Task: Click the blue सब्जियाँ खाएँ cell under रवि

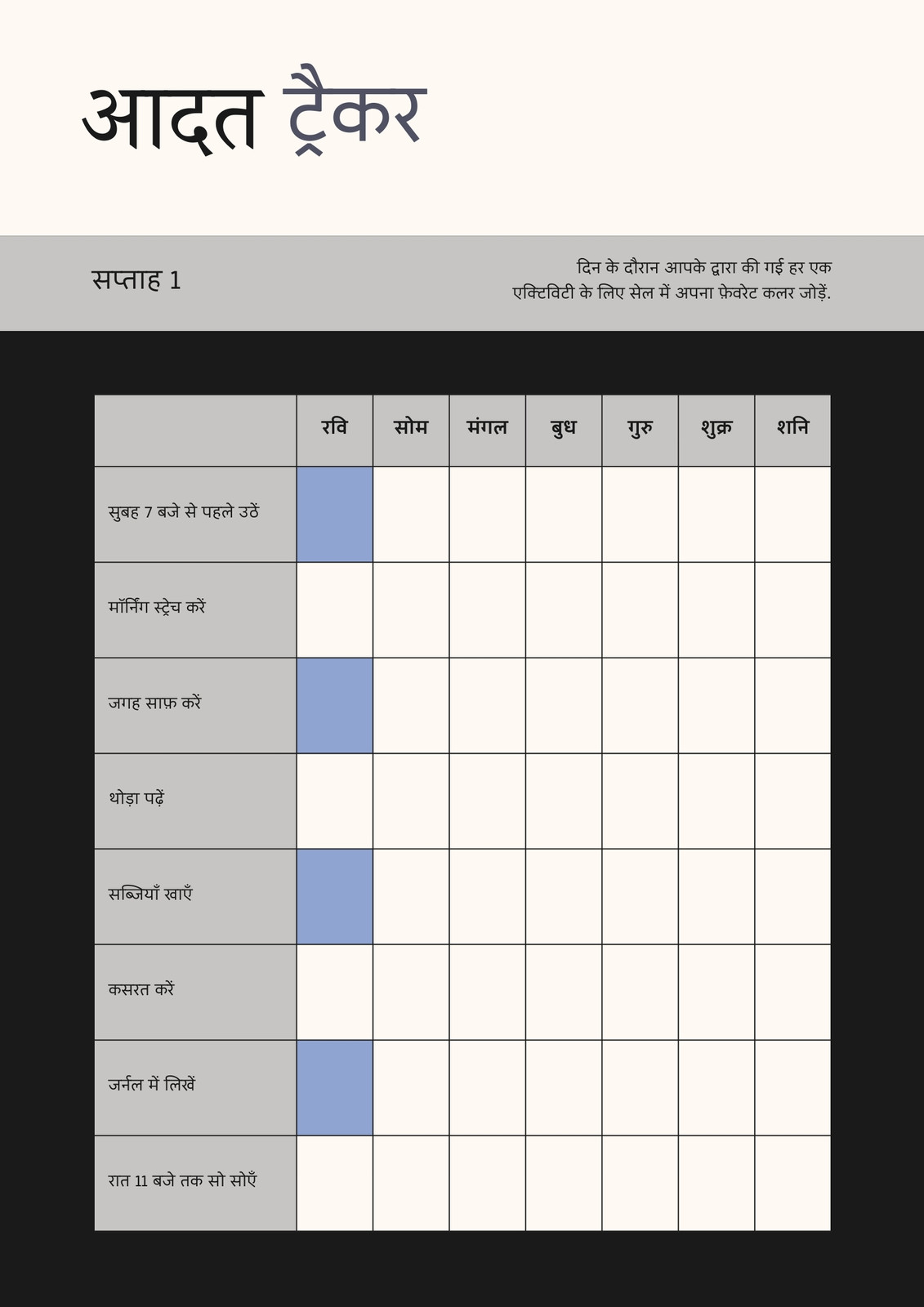Action: tap(334, 897)
